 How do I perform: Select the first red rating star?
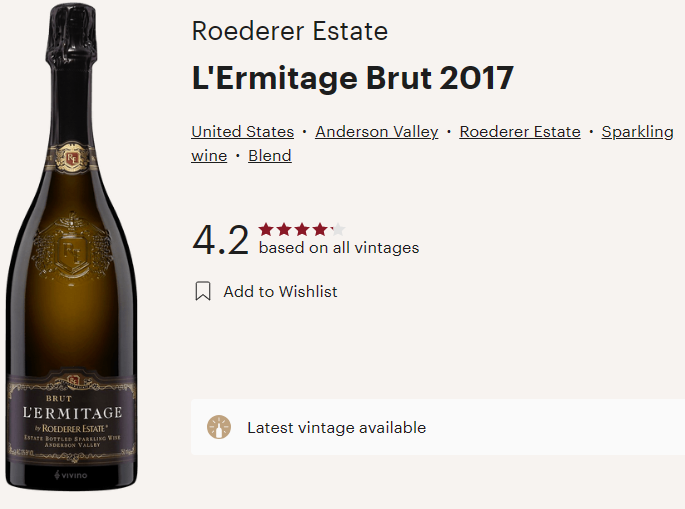[266, 229]
